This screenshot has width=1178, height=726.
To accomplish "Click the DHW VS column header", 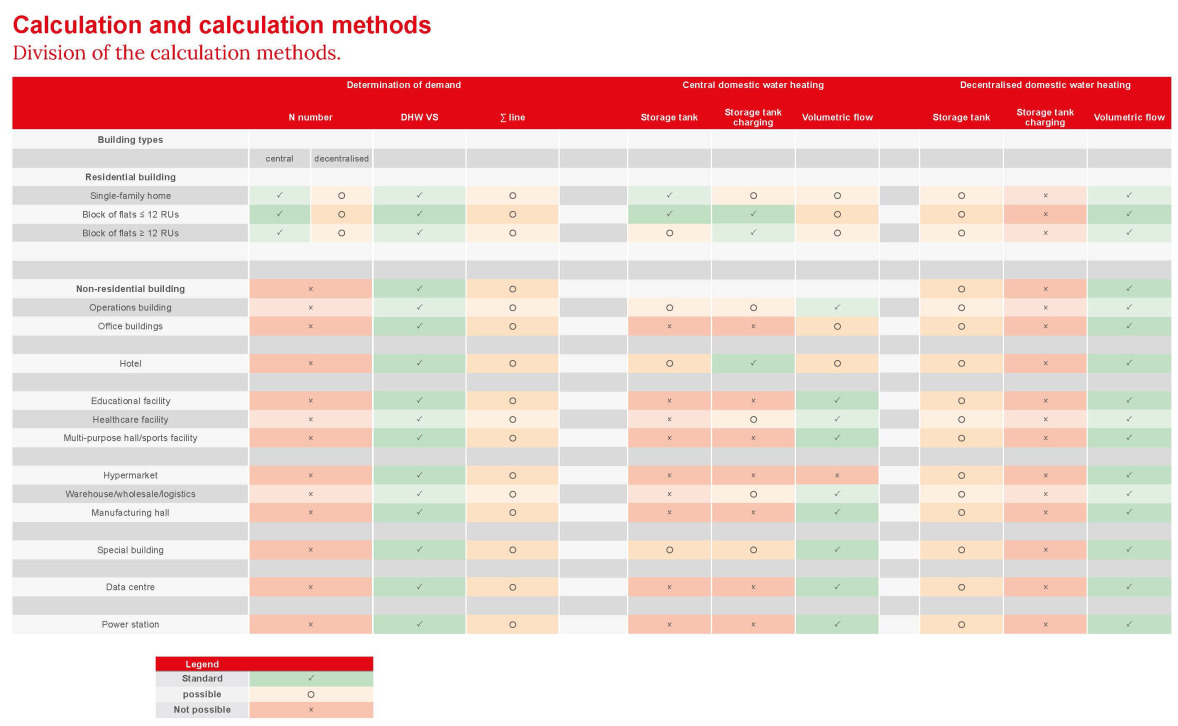I will (x=419, y=118).
